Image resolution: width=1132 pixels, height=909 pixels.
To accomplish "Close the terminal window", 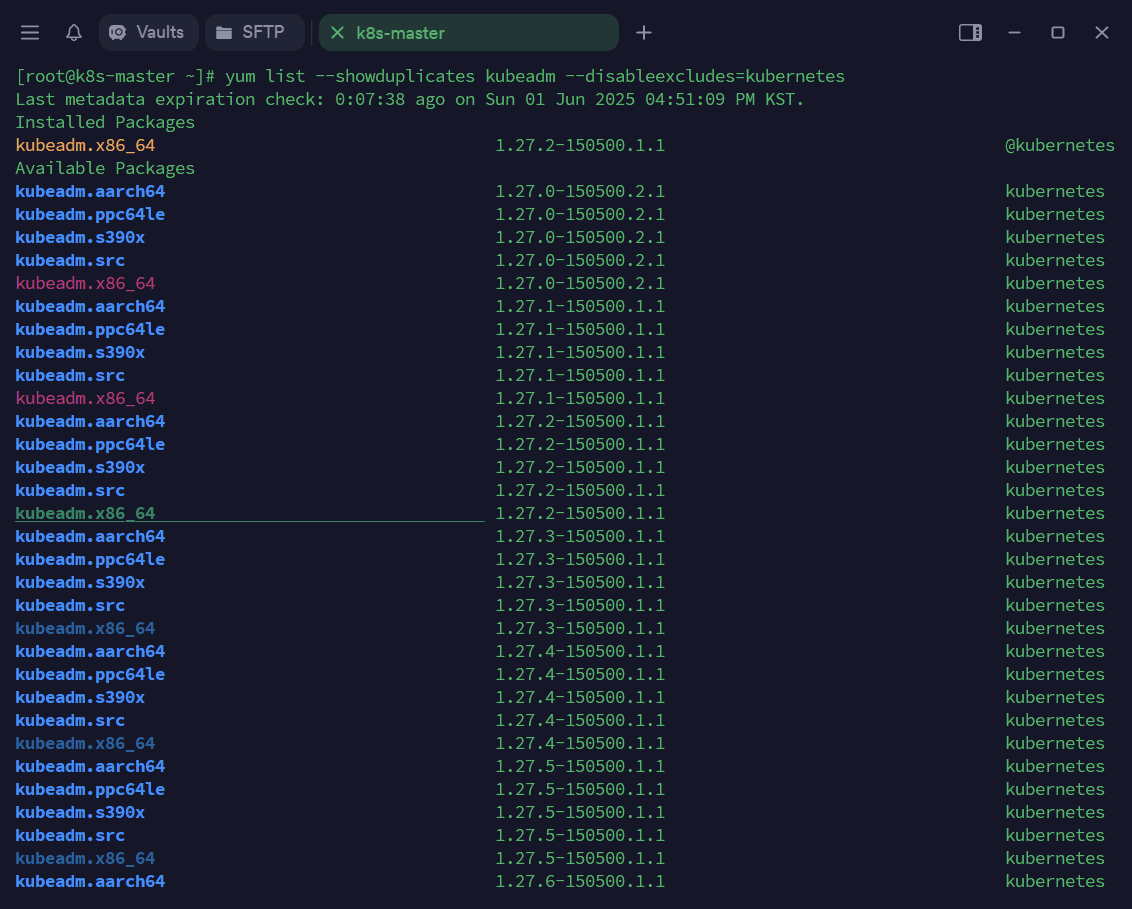I will (1101, 32).
